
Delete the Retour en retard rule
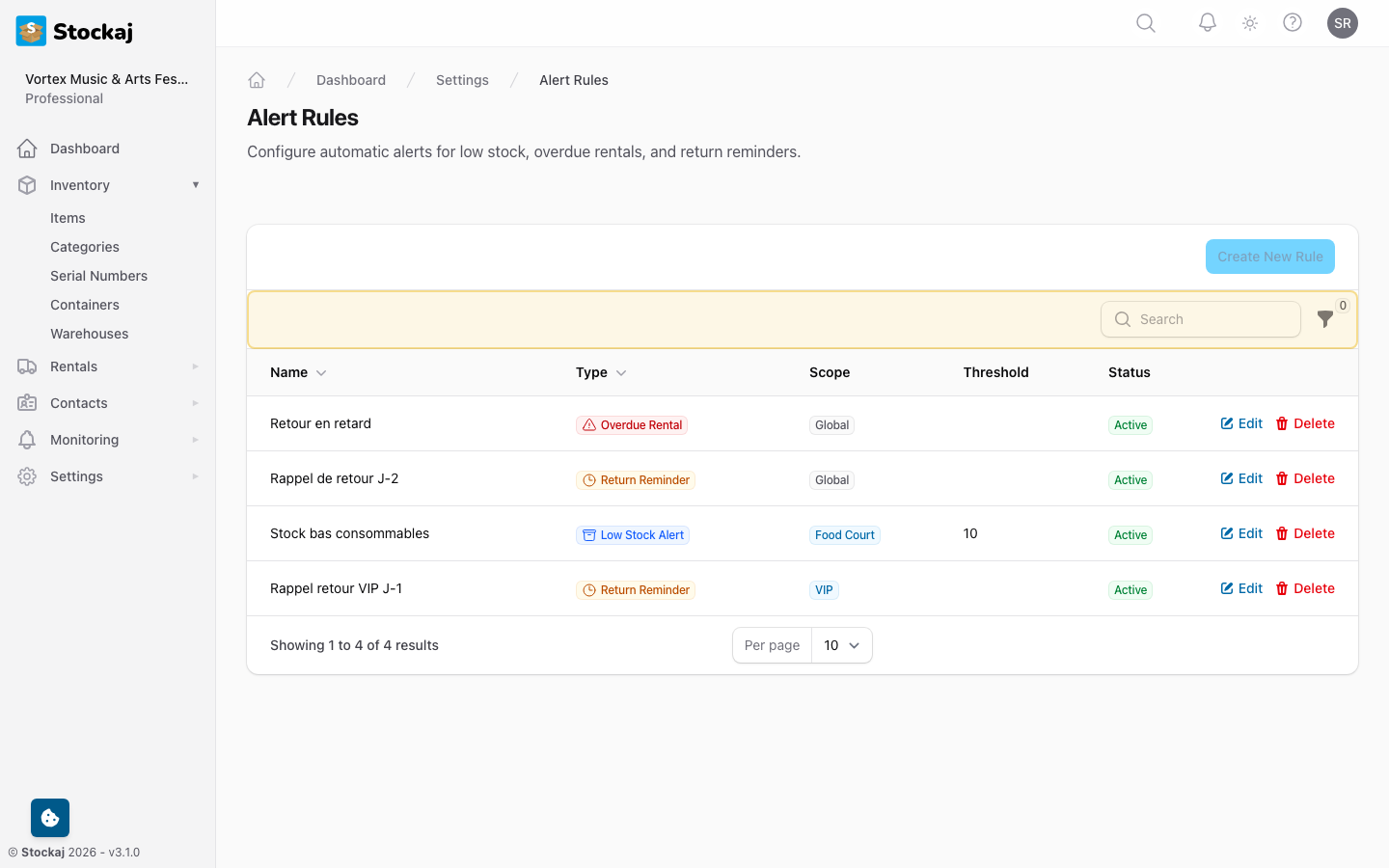click(x=1305, y=423)
